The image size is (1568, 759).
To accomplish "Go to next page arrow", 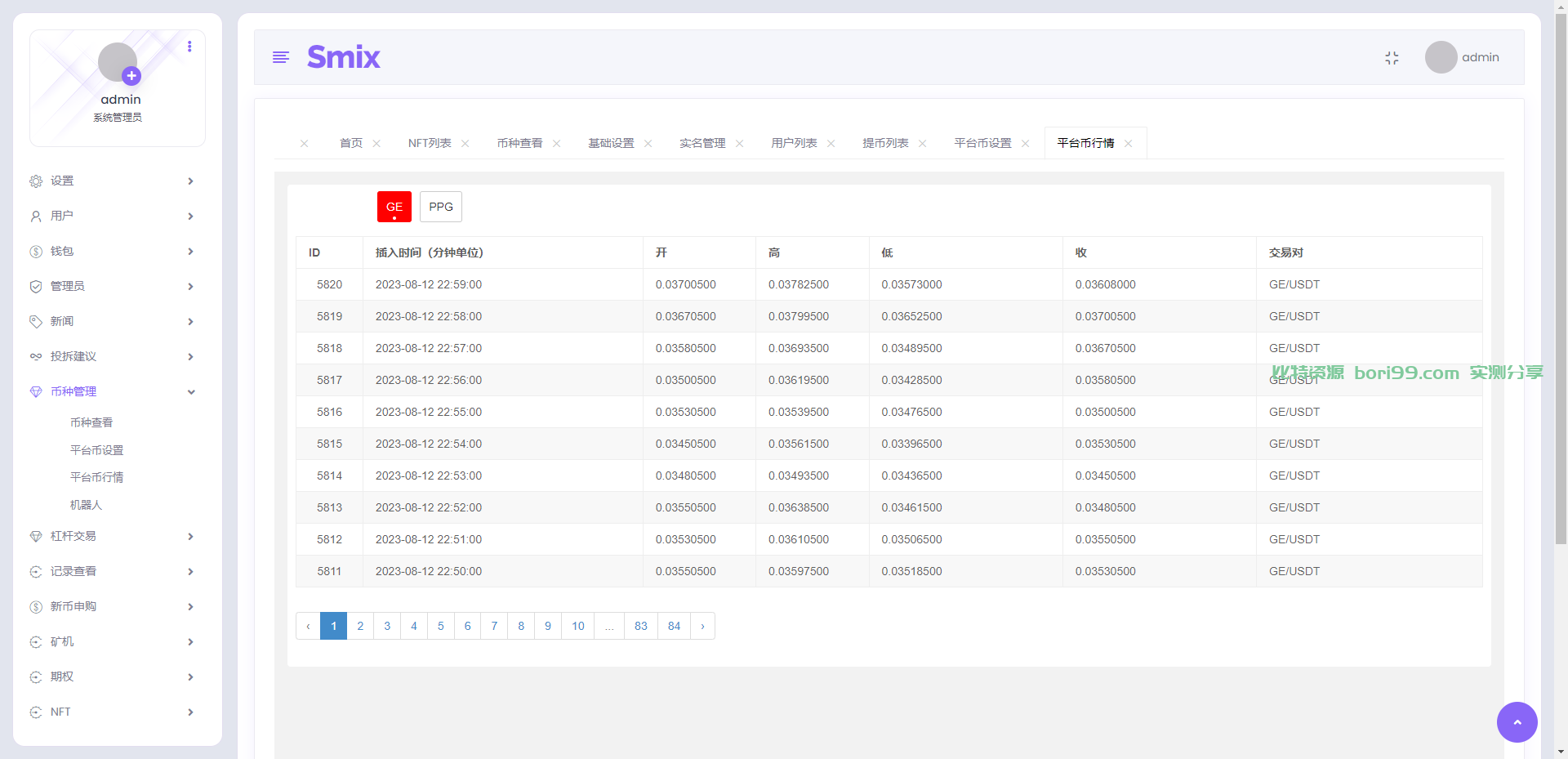I will (x=702, y=626).
